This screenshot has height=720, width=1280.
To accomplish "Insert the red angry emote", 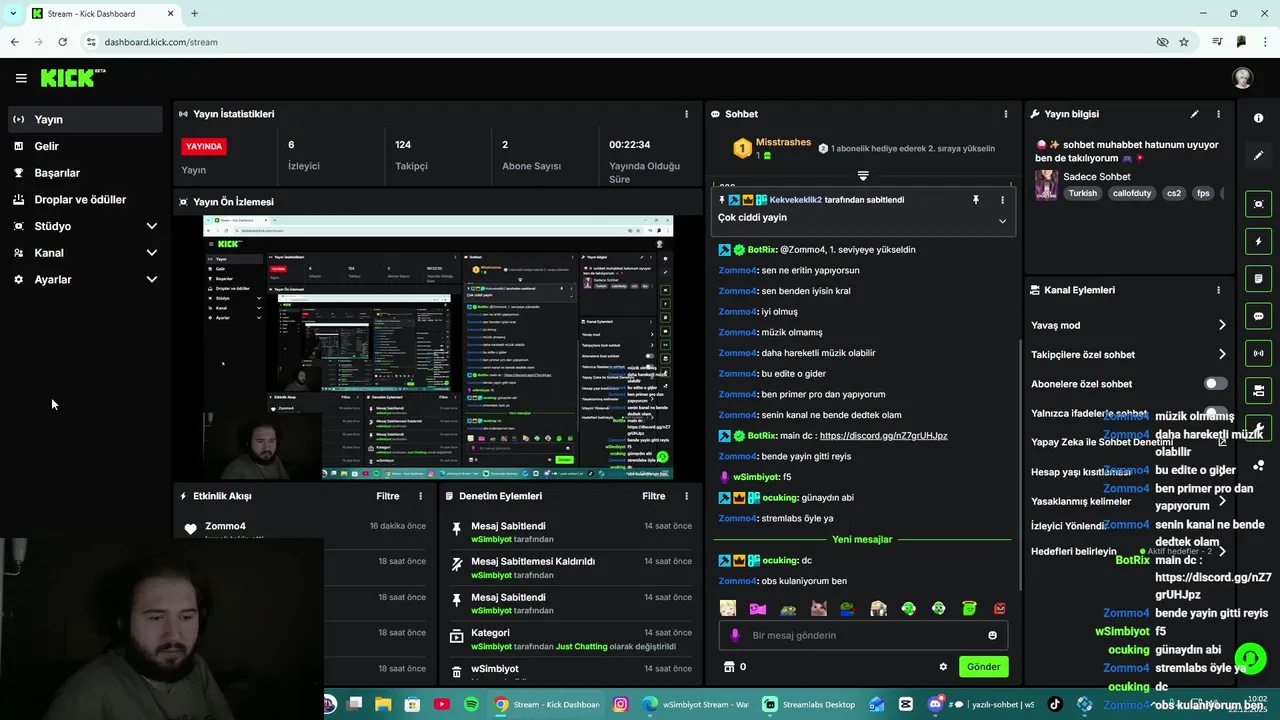I will [999, 608].
